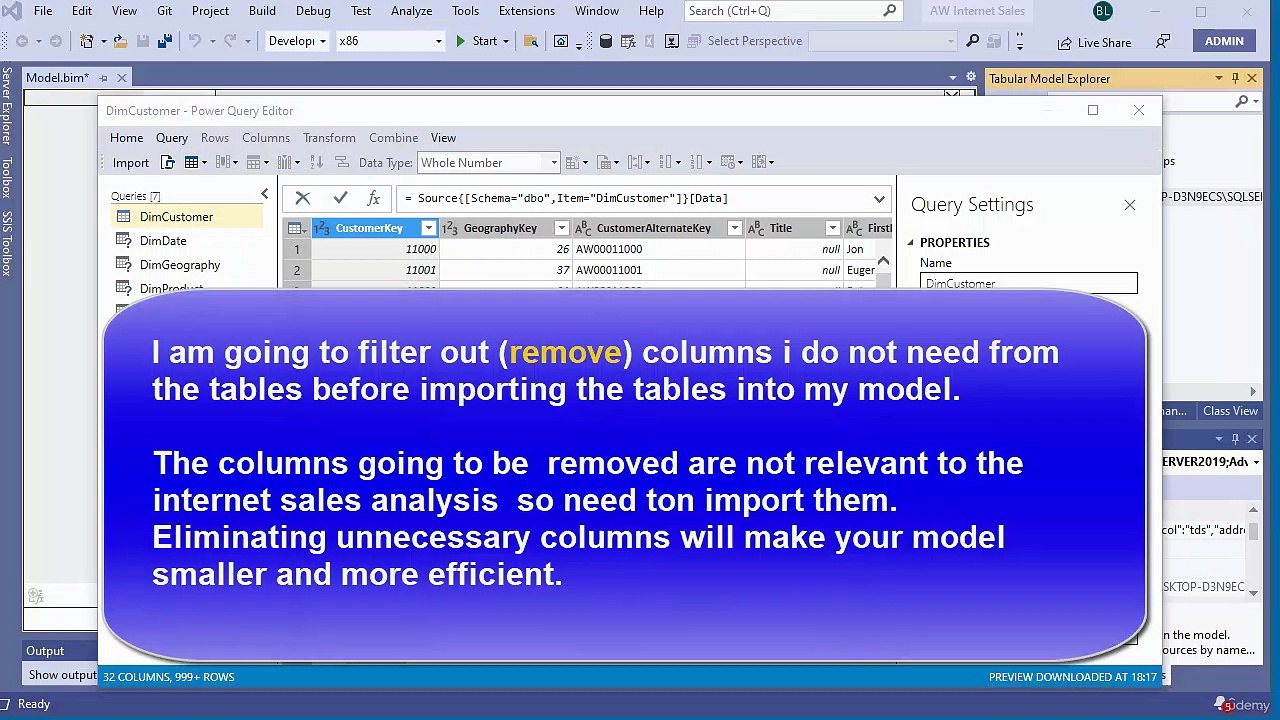Open the Combine menu
The image size is (1280, 720).
click(393, 137)
